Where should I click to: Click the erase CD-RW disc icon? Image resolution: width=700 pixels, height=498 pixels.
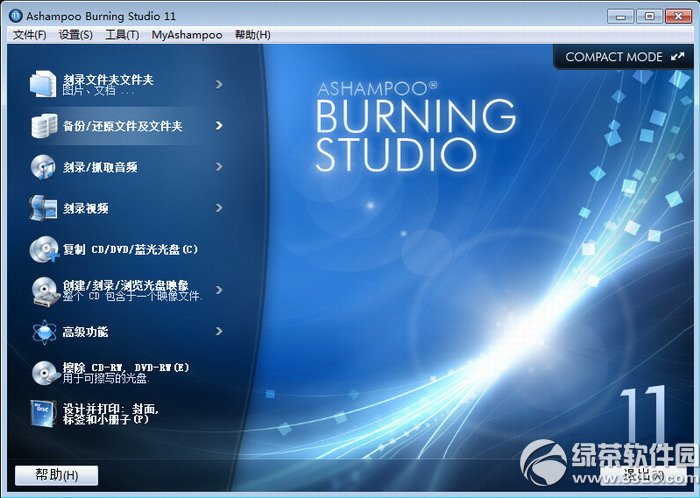click(x=46, y=373)
